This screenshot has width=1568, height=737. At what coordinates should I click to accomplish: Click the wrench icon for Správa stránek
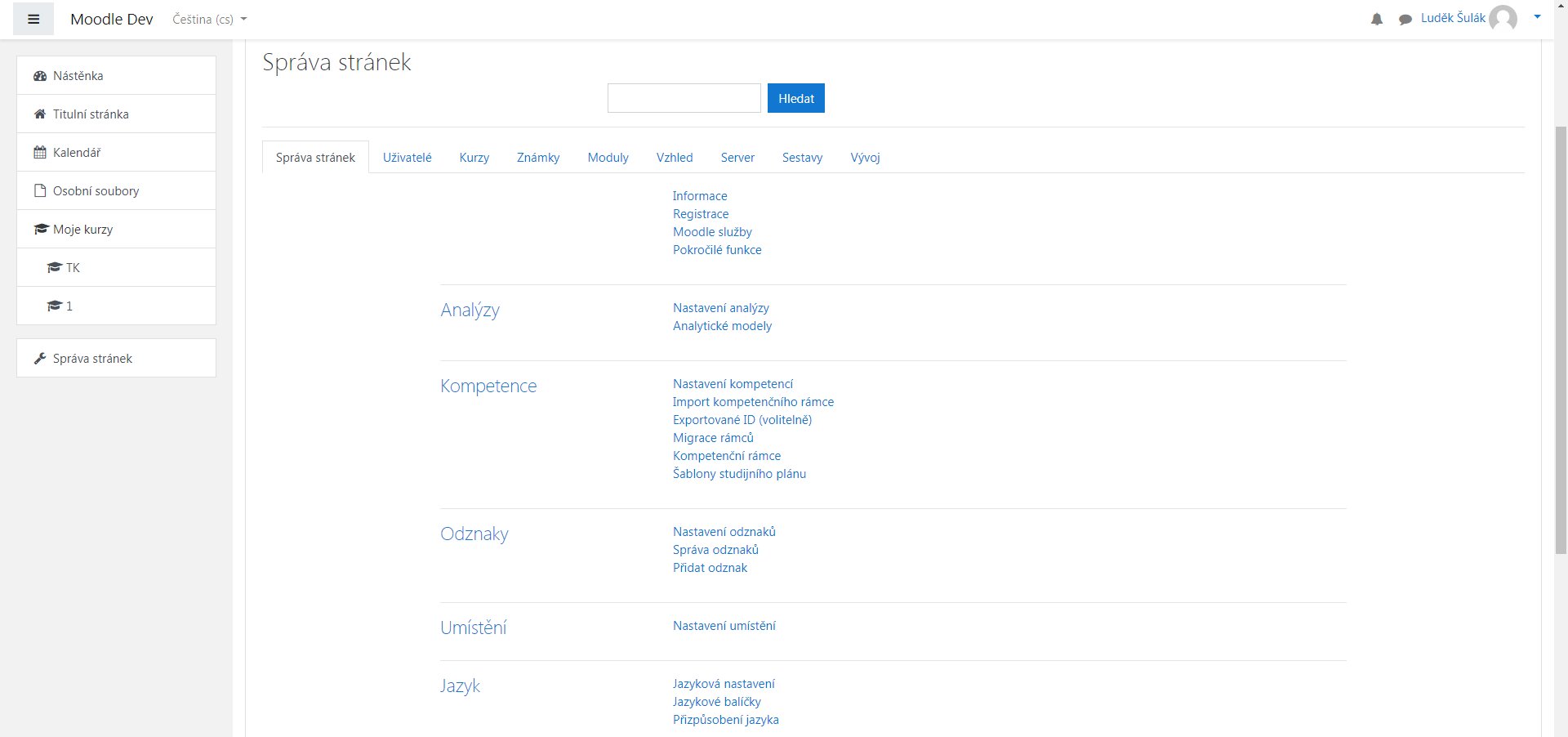click(40, 359)
